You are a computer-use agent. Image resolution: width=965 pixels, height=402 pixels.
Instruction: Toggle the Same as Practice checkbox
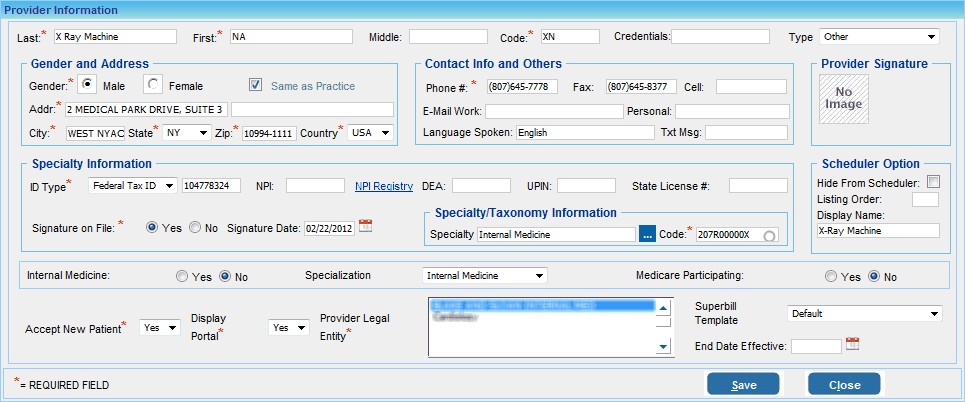(x=255, y=86)
